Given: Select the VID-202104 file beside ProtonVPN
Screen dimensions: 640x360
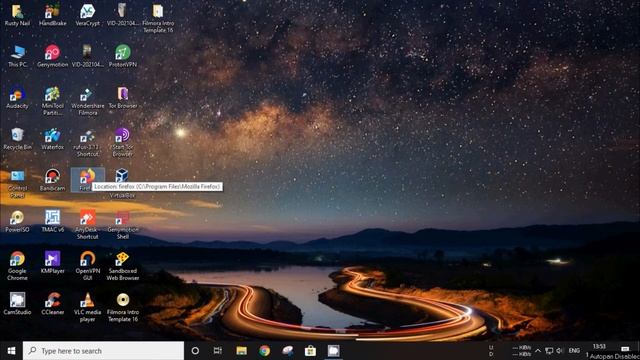Looking at the screenshot, I should tap(87, 56).
